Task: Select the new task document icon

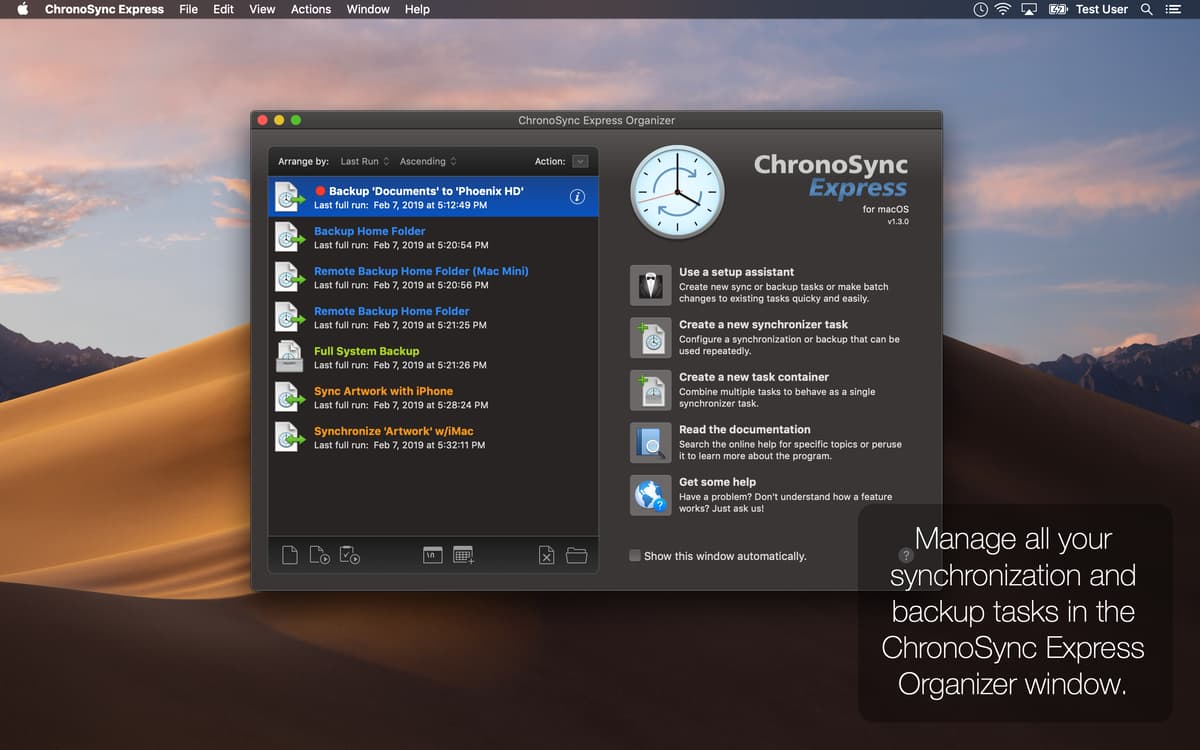Action: [290, 555]
